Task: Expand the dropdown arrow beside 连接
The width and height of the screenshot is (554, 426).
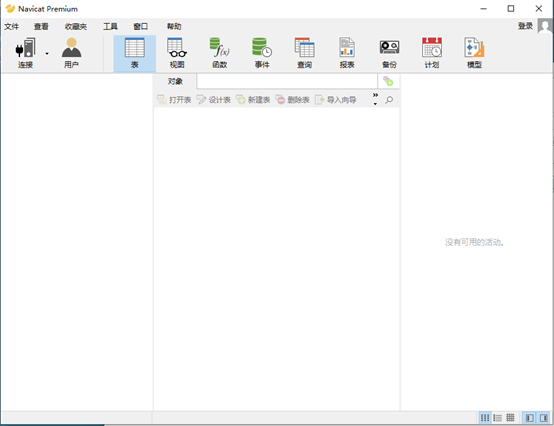Action: pos(47,53)
